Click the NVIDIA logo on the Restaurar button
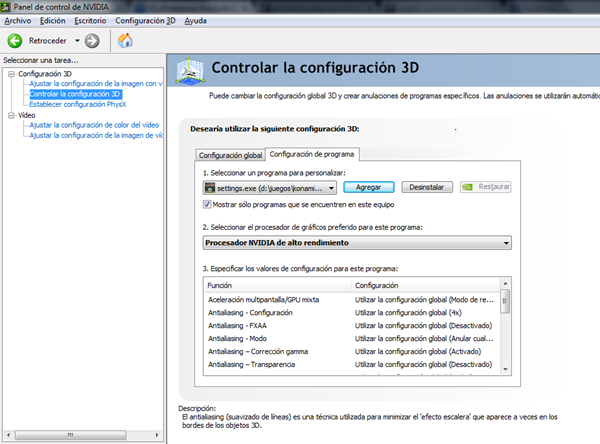 (467, 187)
